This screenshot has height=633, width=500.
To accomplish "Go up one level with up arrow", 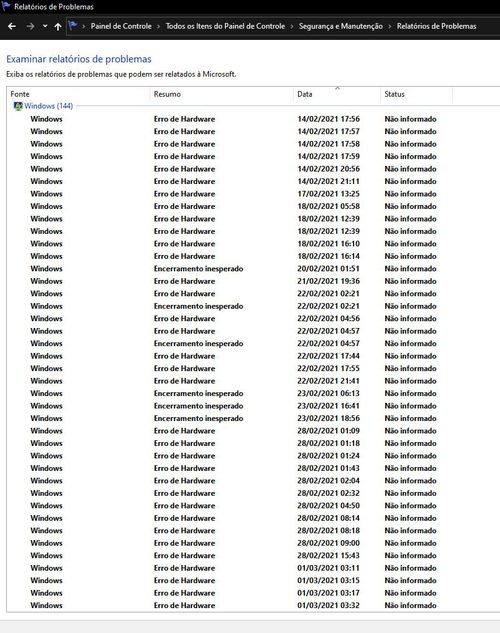I will click(58, 27).
